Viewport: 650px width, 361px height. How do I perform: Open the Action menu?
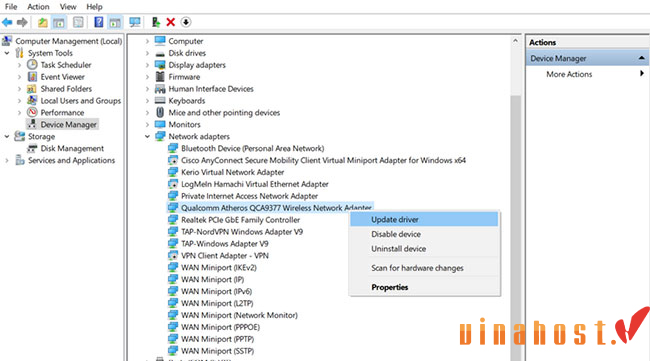(38, 7)
